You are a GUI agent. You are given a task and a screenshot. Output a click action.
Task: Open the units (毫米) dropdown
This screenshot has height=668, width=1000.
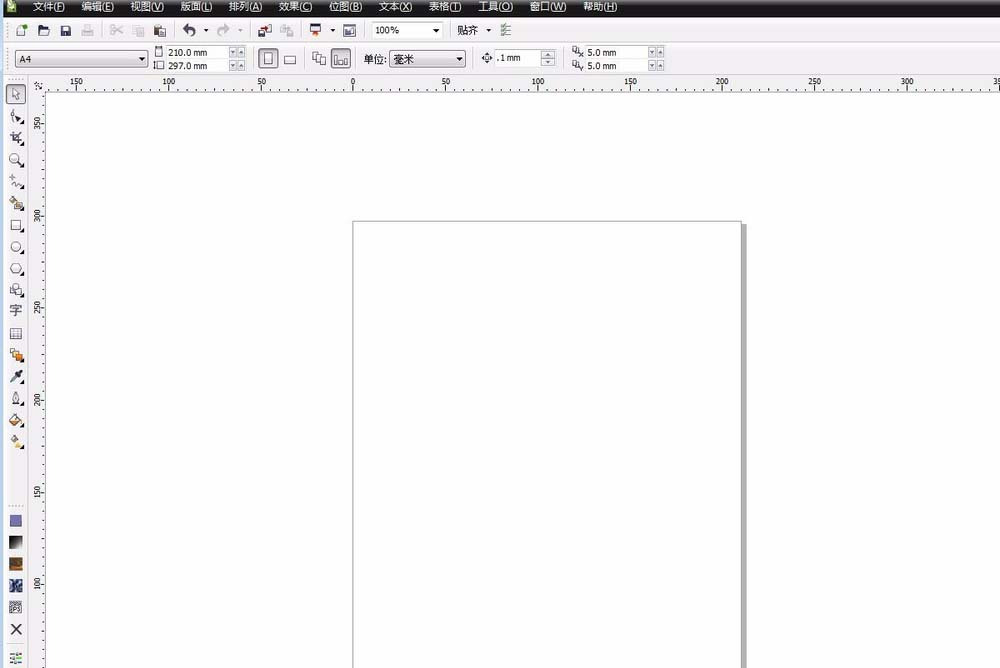click(459, 60)
